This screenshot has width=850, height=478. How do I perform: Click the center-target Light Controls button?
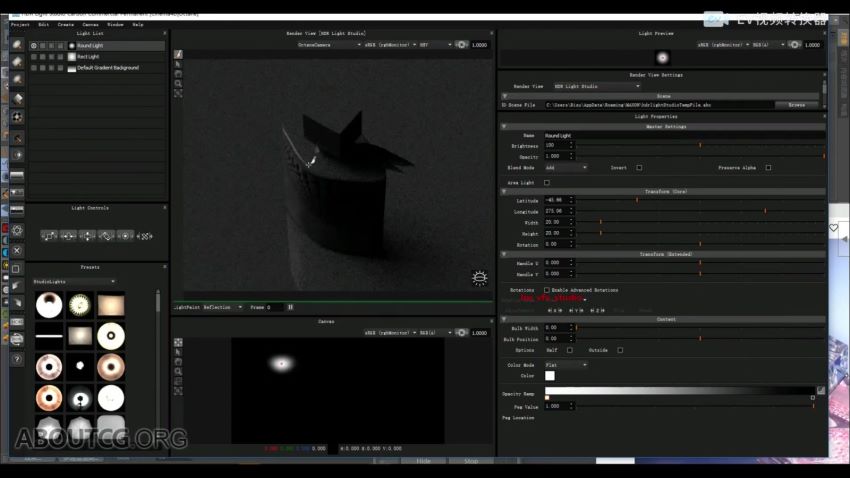tap(125, 236)
